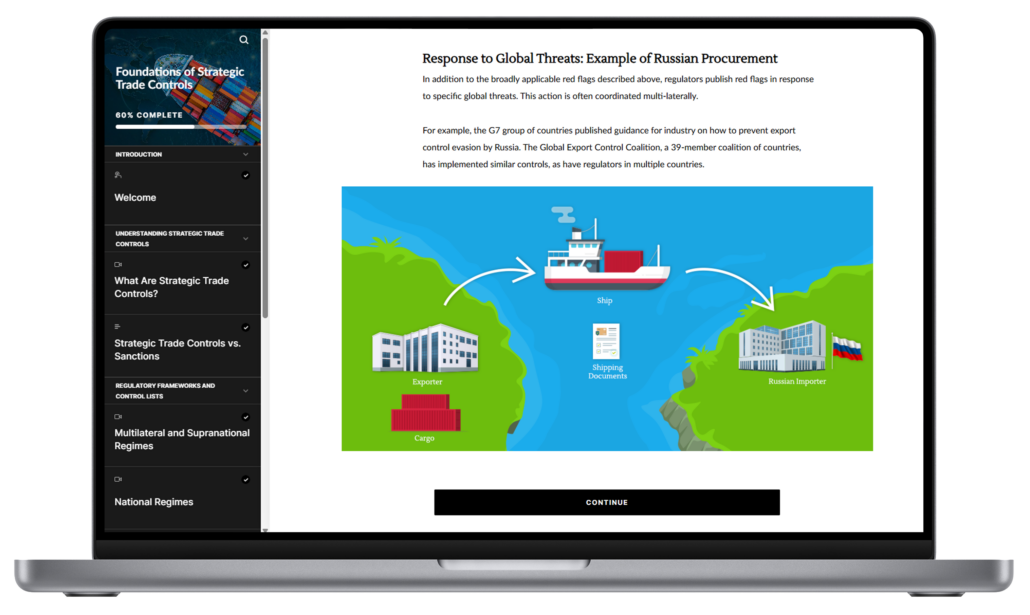Click the lesson icon on the Welcome item
The height and width of the screenshot is (615, 1030).
coord(116,174)
